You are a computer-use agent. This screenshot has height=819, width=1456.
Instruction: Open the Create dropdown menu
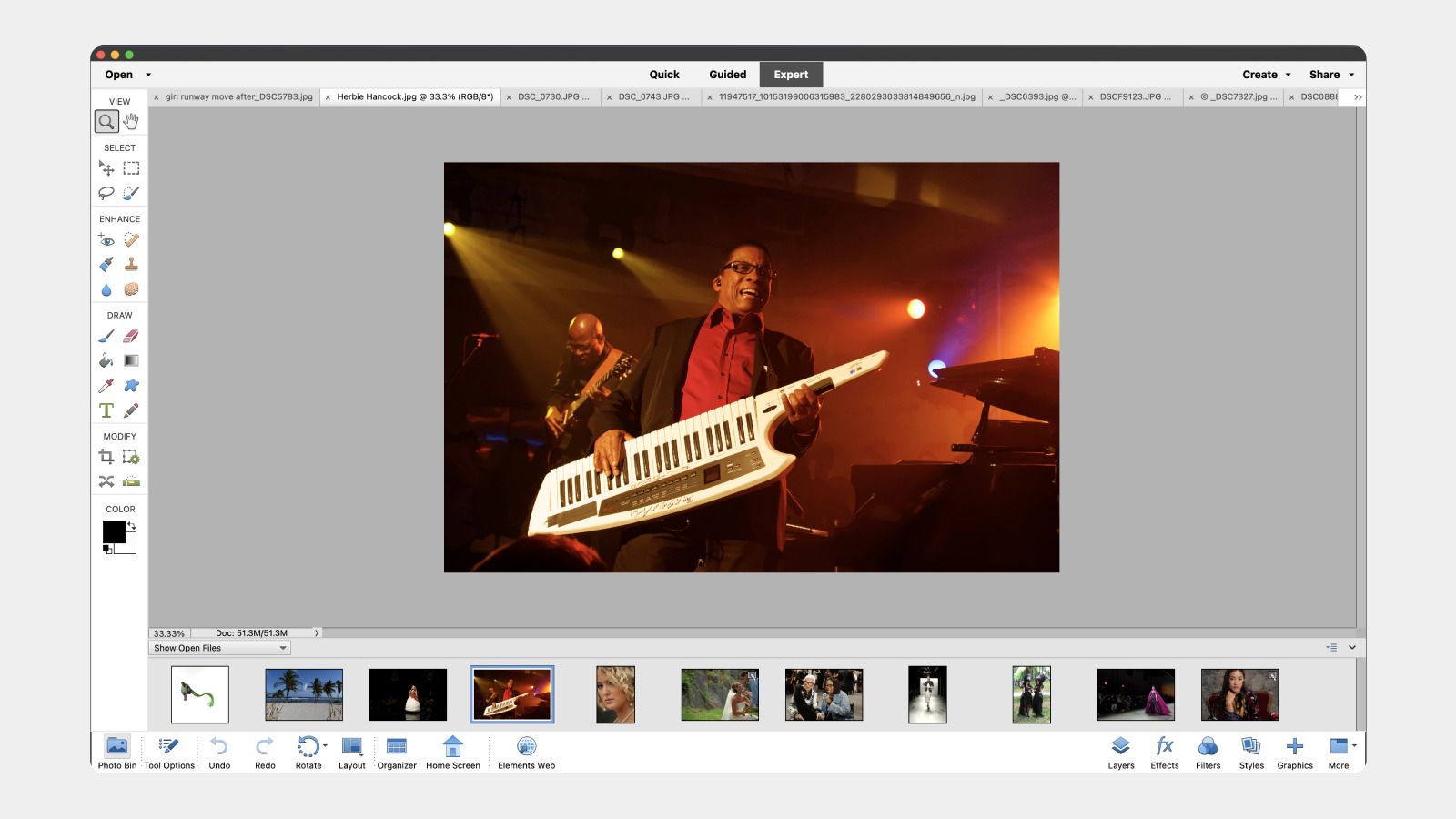(x=1266, y=75)
